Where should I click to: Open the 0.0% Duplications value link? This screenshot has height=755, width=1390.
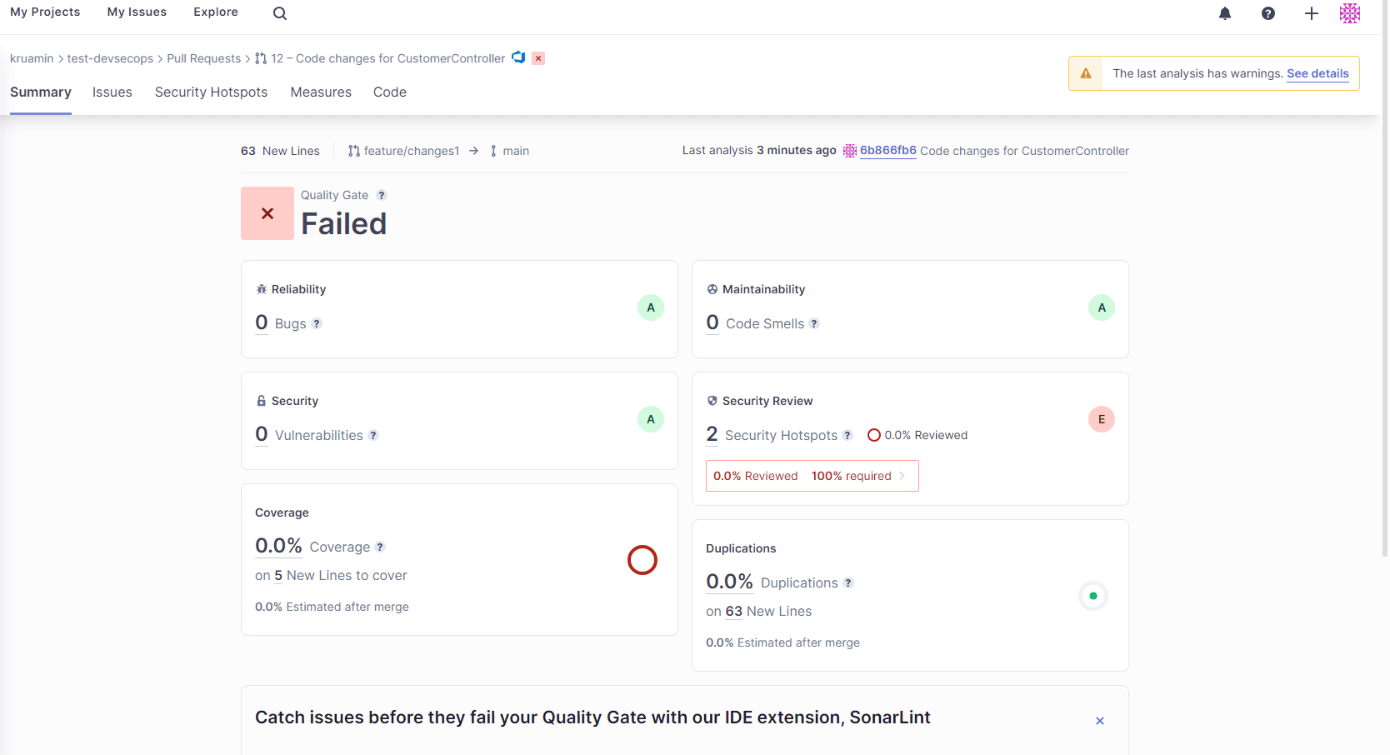click(x=729, y=582)
